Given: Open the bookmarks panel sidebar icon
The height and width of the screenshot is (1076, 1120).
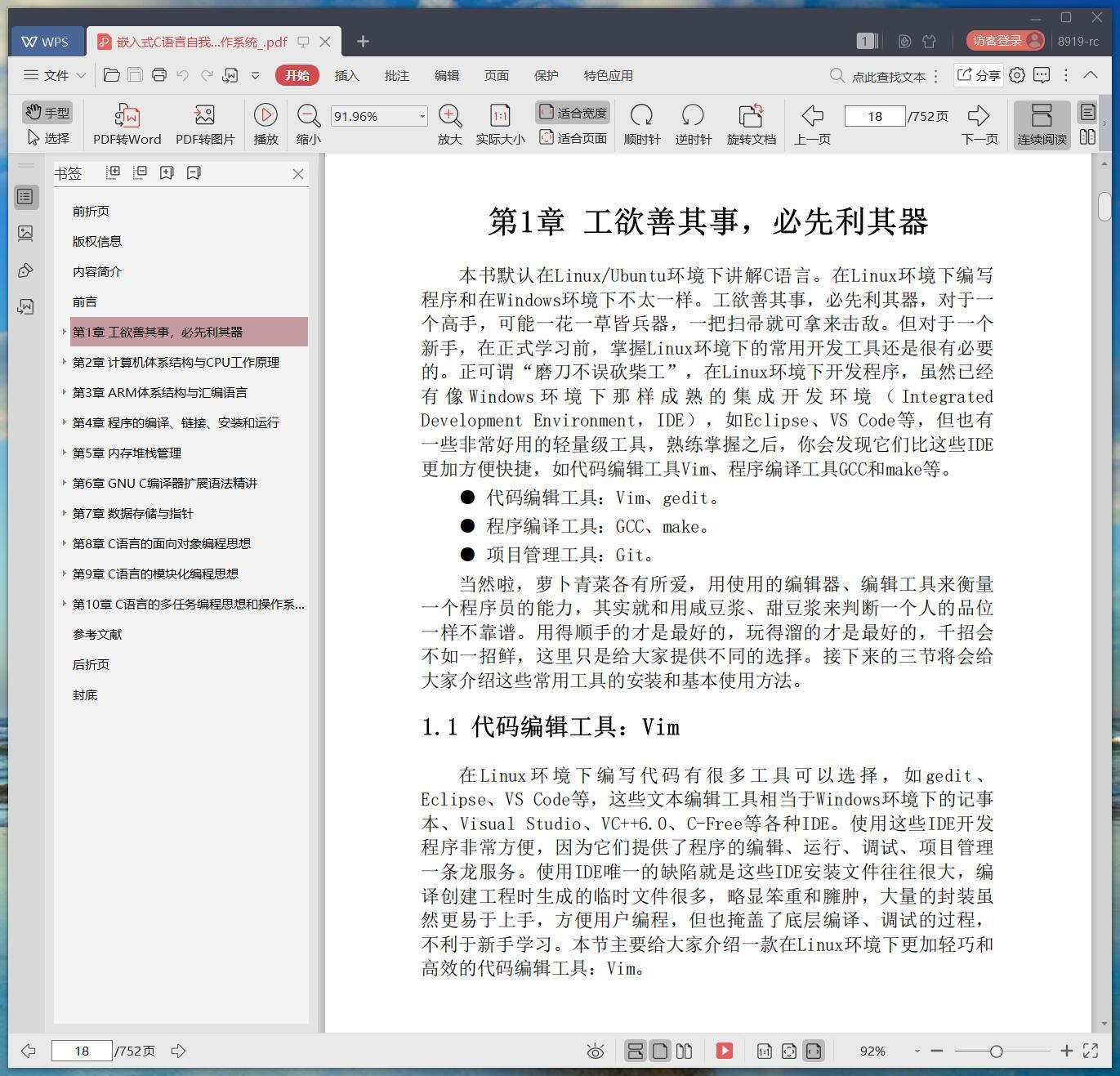Looking at the screenshot, I should [25, 197].
